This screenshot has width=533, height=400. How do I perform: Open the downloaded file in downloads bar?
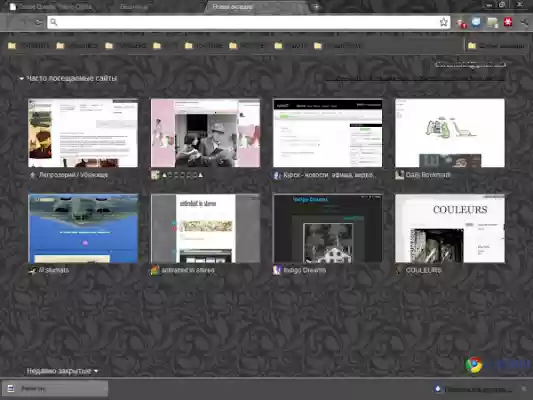tap(55, 388)
